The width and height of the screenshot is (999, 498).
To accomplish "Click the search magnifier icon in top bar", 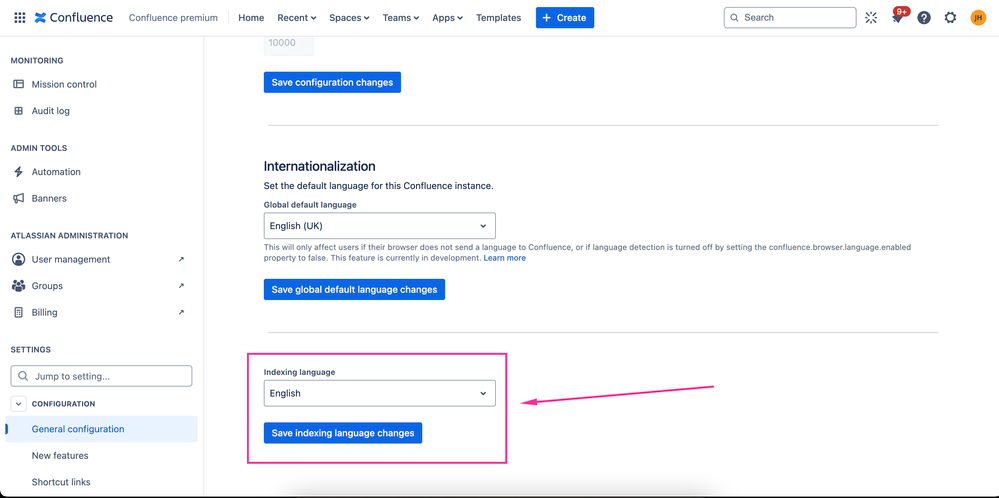I will (735, 18).
